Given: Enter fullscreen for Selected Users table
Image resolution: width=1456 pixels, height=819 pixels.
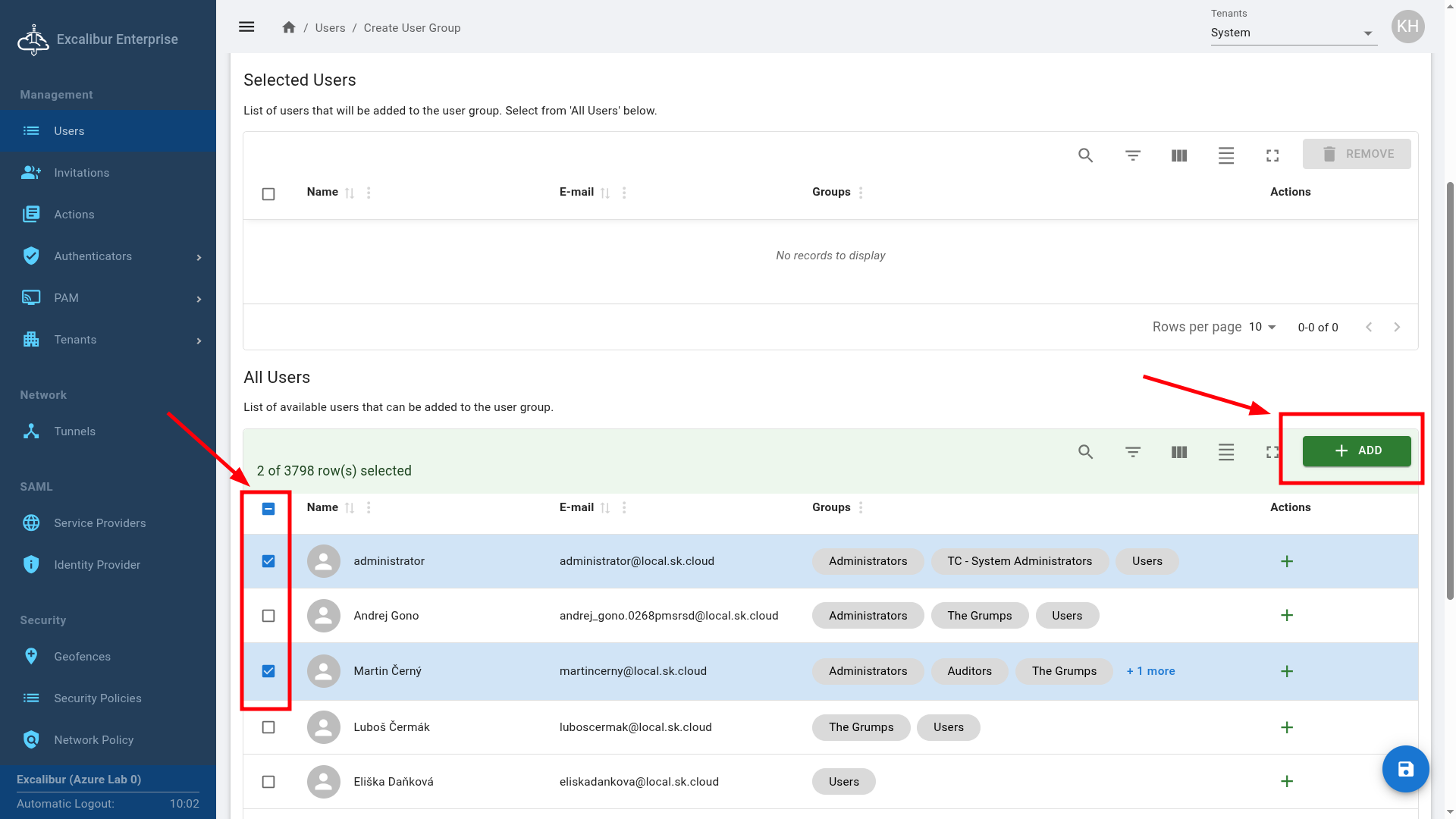Looking at the screenshot, I should 1272,155.
